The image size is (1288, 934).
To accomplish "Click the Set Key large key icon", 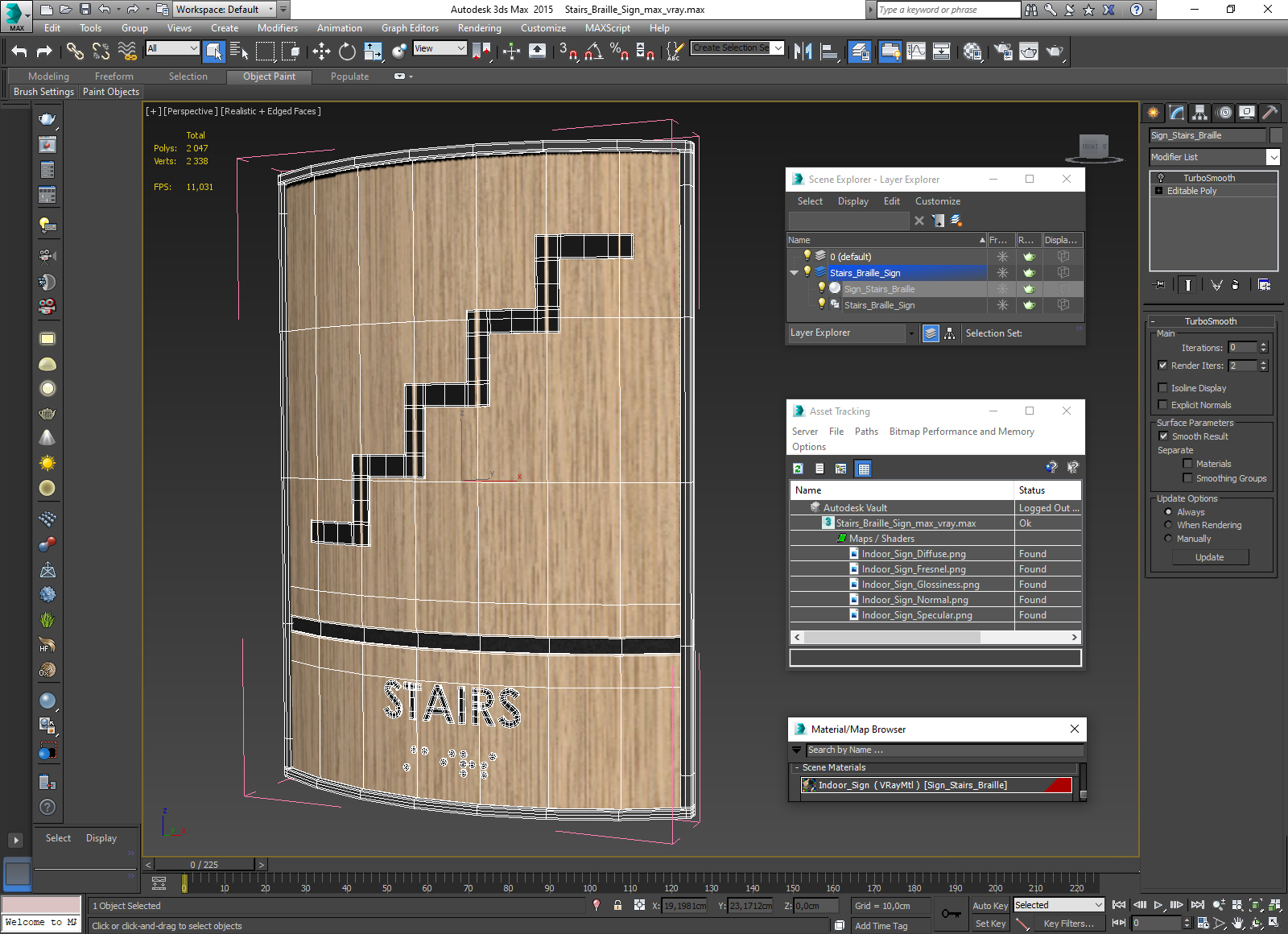I will pos(951,914).
